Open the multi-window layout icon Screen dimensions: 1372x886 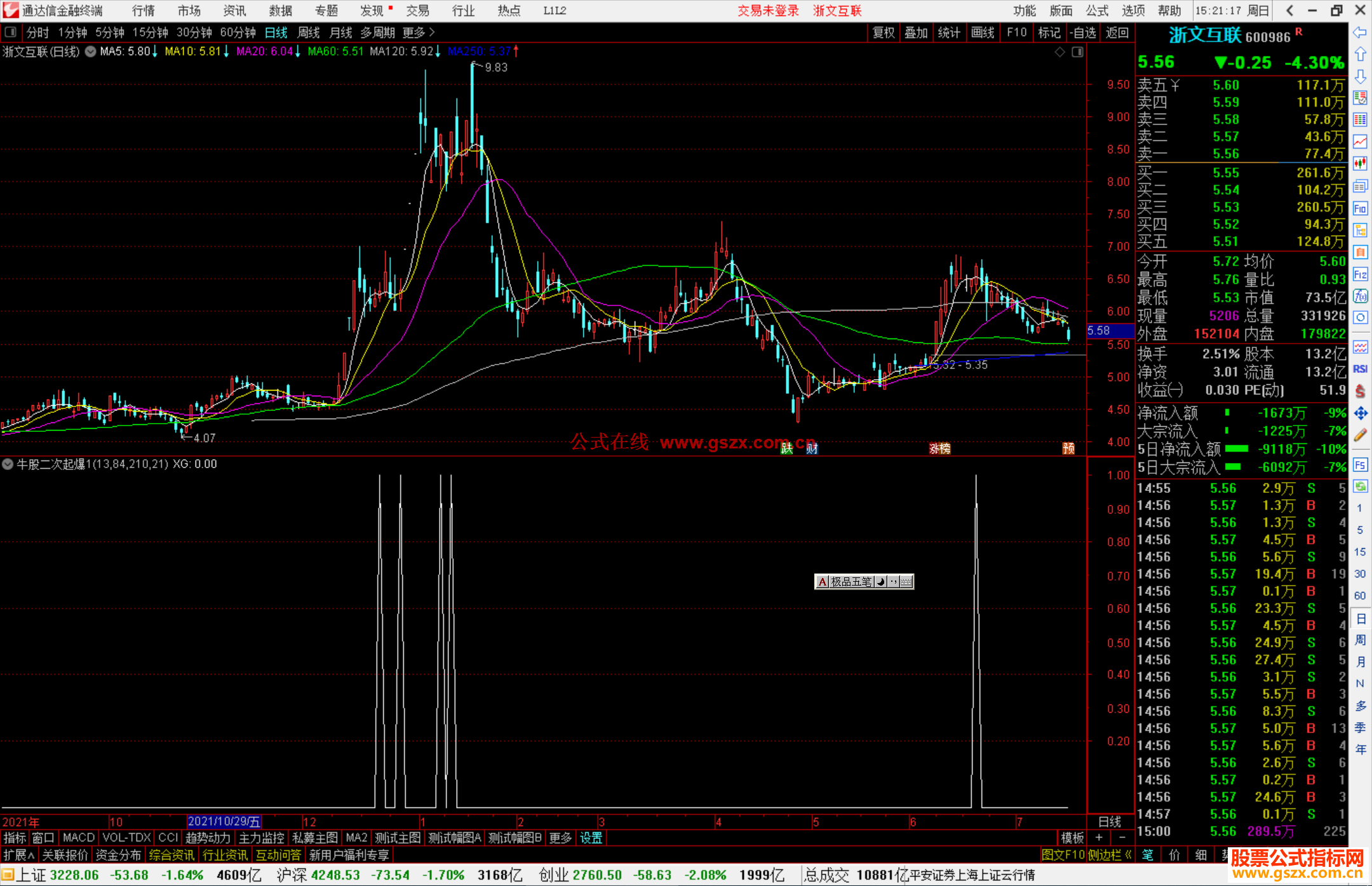1360,186
